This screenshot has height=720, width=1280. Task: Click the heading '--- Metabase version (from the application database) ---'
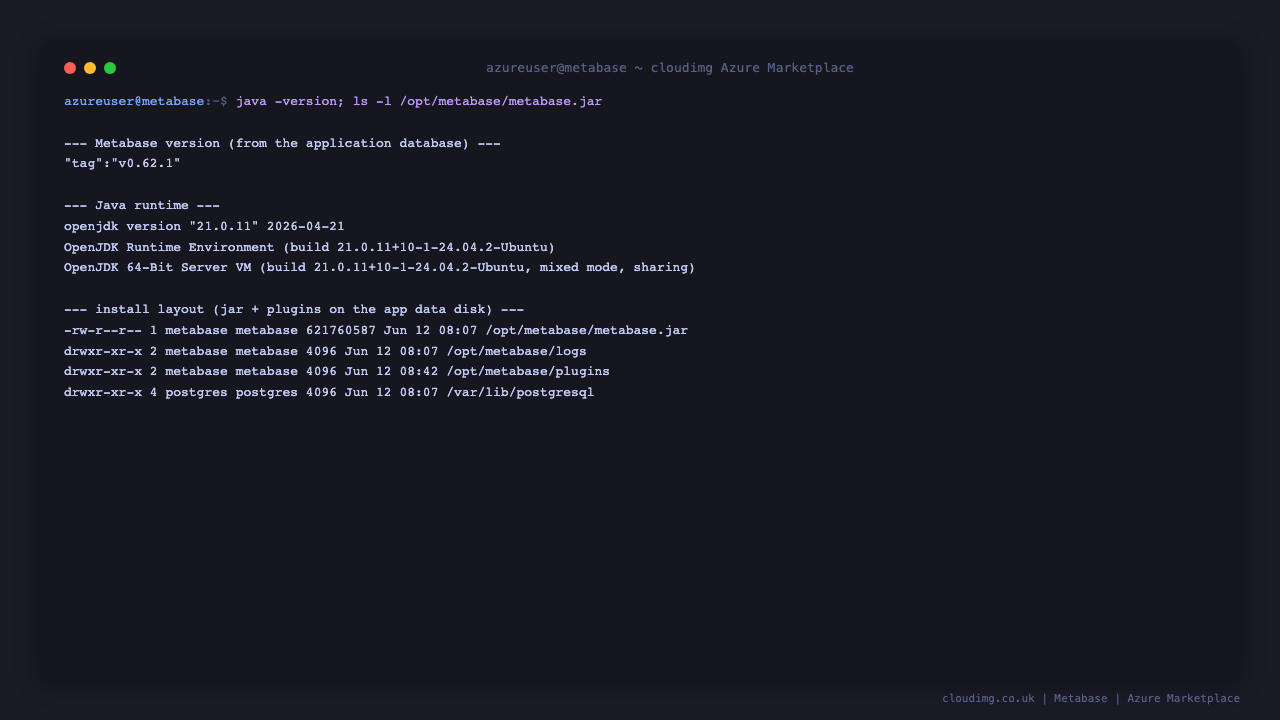click(x=282, y=143)
